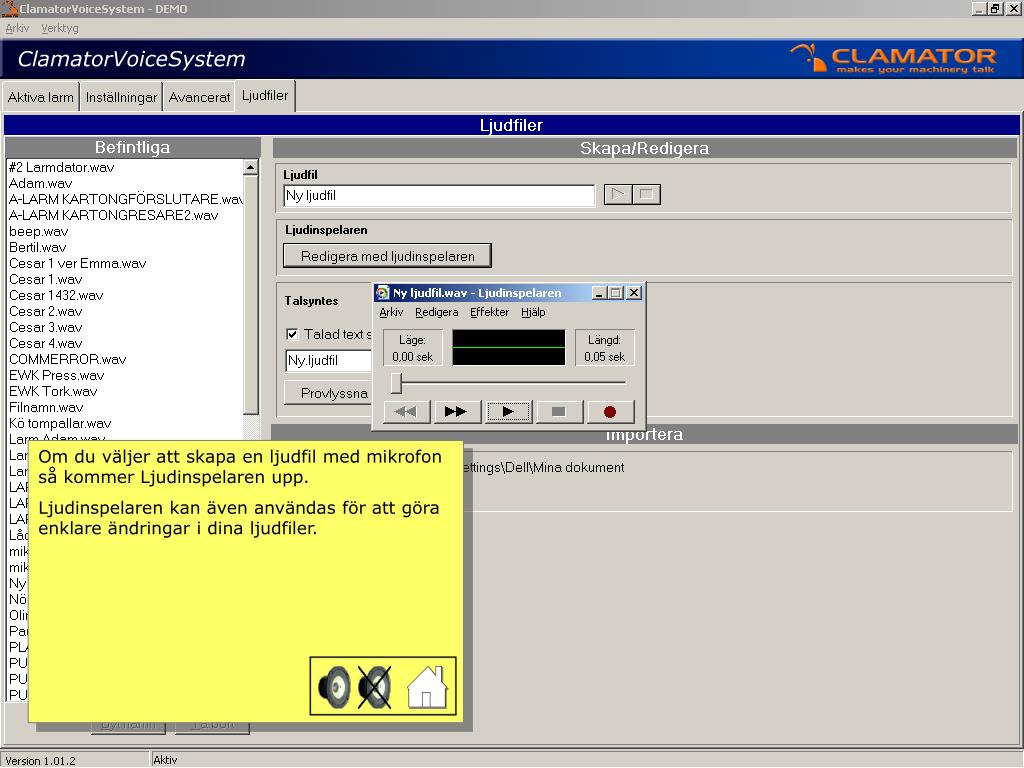1024x768 pixels.
Task: Click small stop button beside Ljudfil field
Action: click(647, 195)
